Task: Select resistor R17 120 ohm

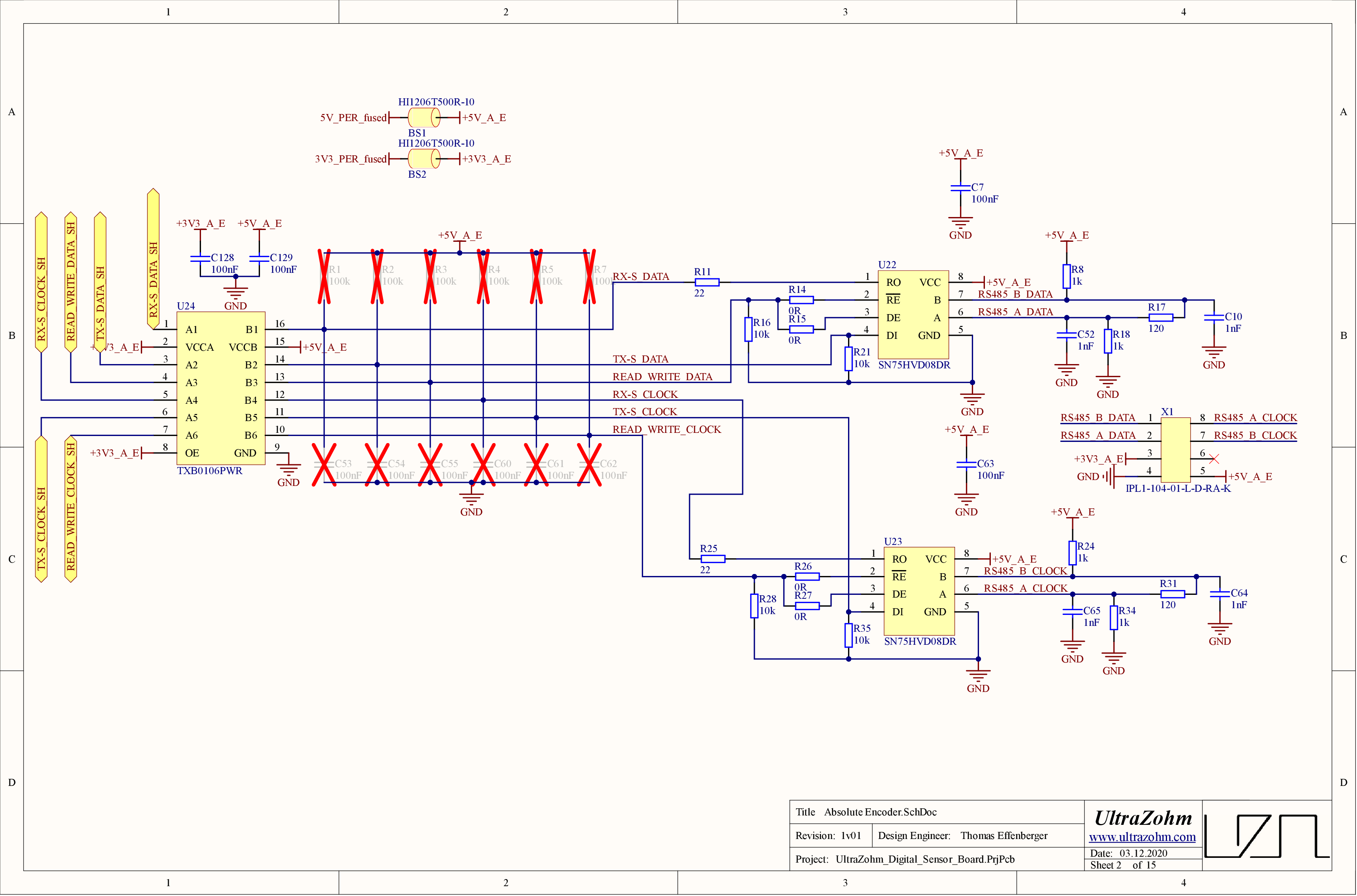Action: [x=1161, y=318]
